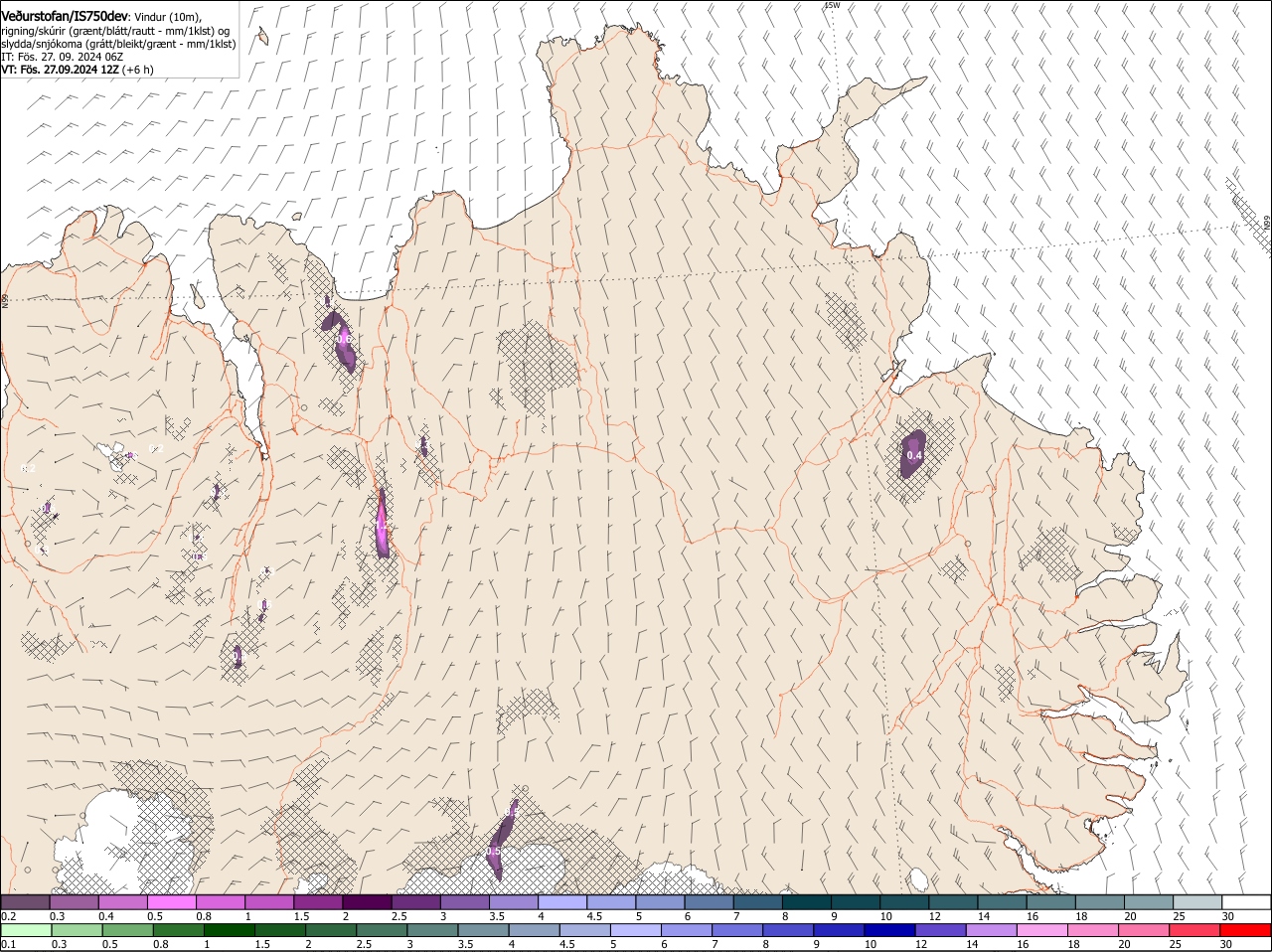Click the N99 label on the left edge
The image size is (1272, 952).
tap(5, 300)
